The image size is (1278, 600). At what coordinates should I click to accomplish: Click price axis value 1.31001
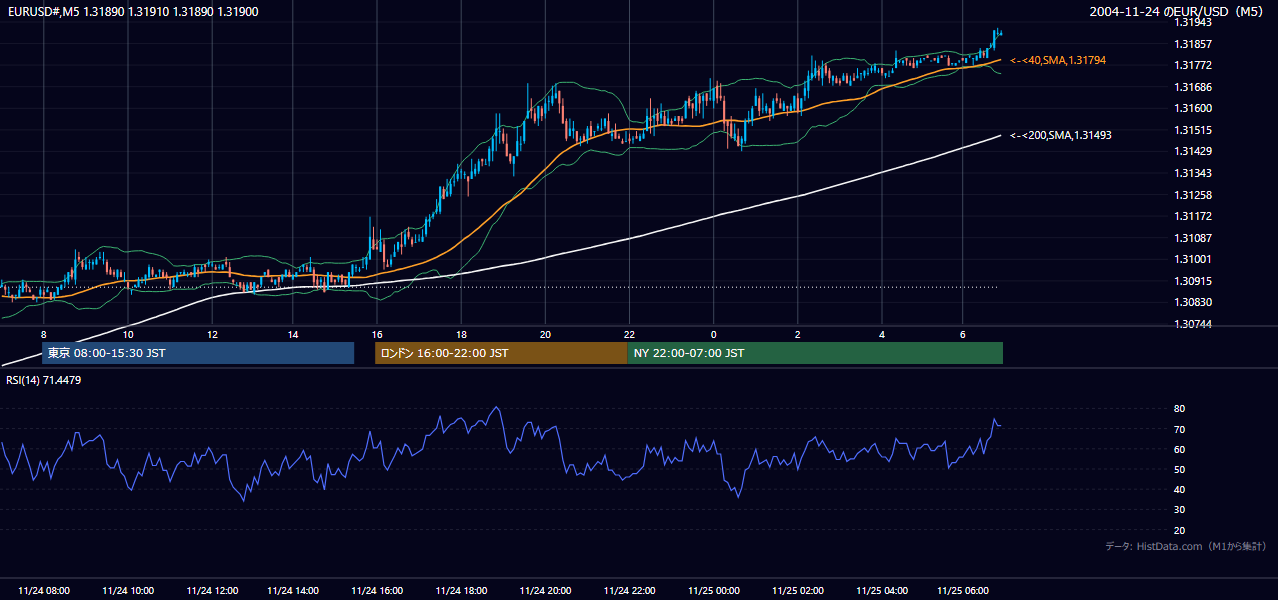click(1193, 259)
